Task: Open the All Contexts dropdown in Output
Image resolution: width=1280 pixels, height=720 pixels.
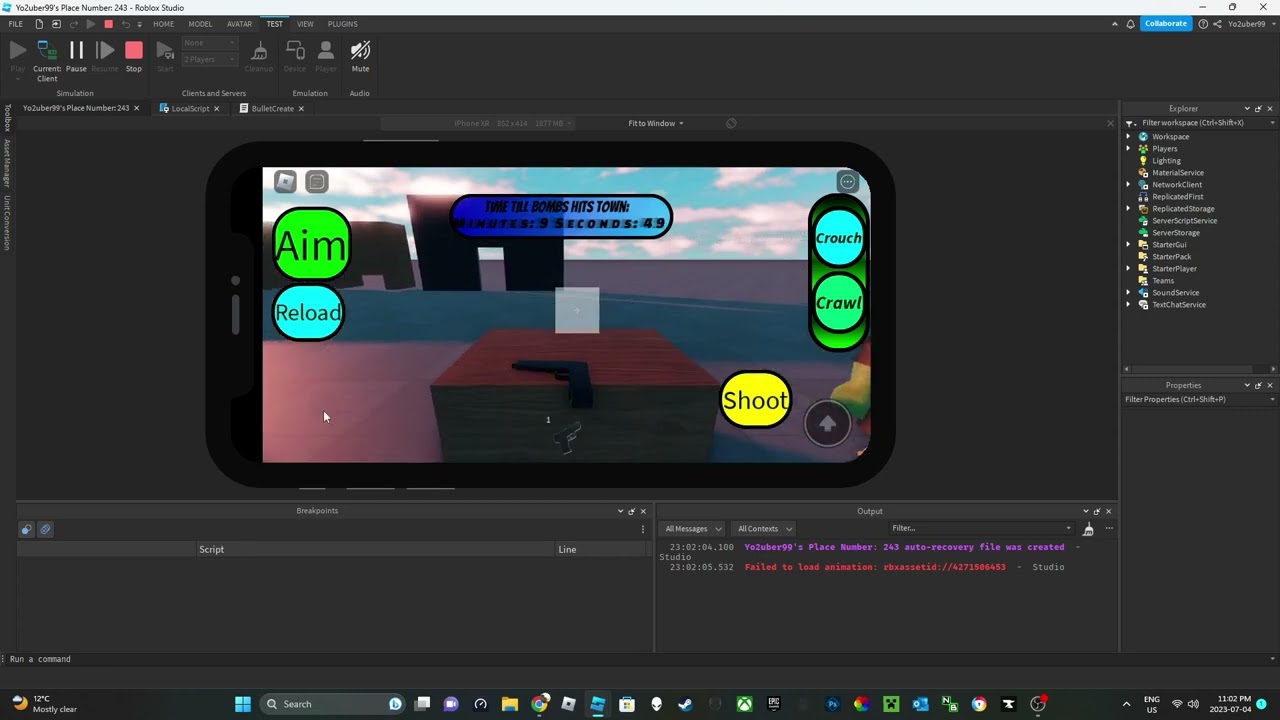Action: tap(764, 528)
